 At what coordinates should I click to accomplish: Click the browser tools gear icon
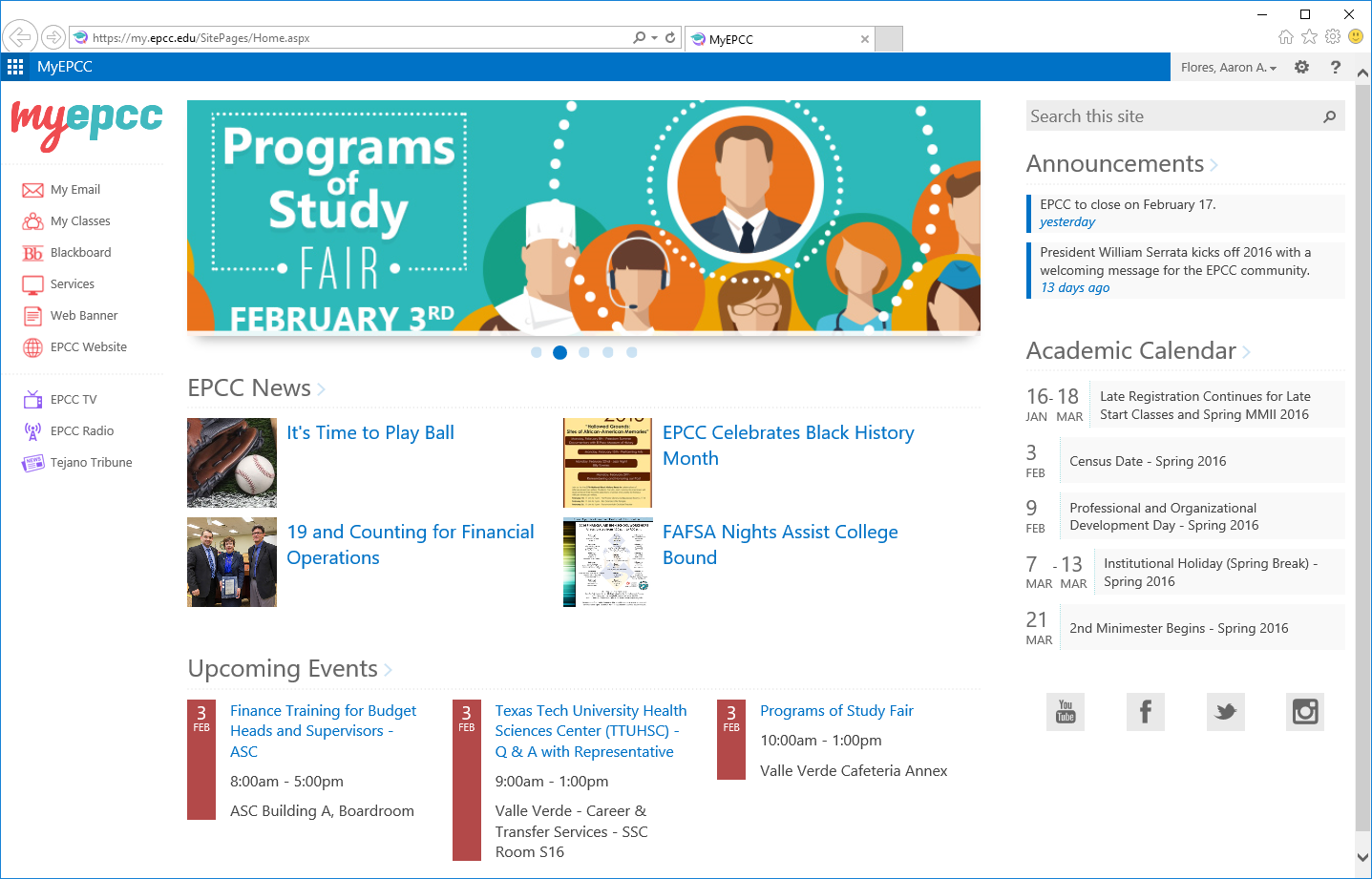coord(1333,37)
